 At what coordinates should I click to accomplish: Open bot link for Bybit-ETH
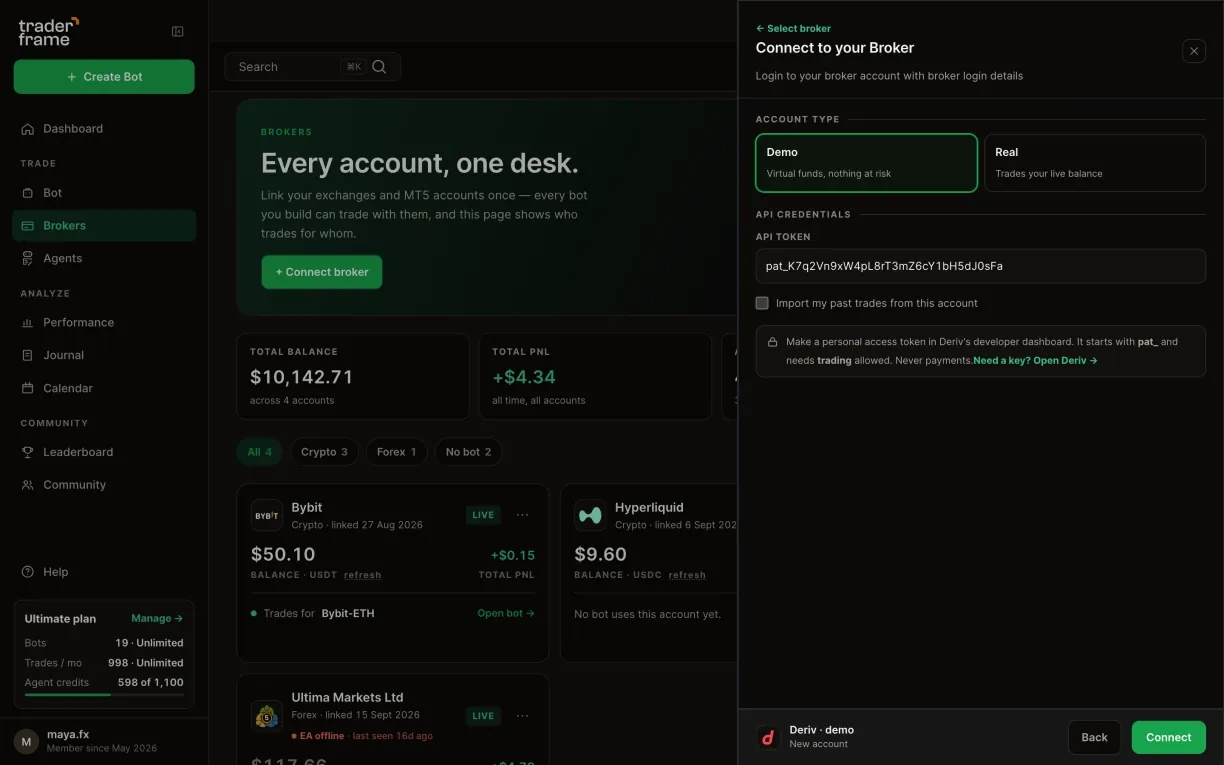[506, 614]
